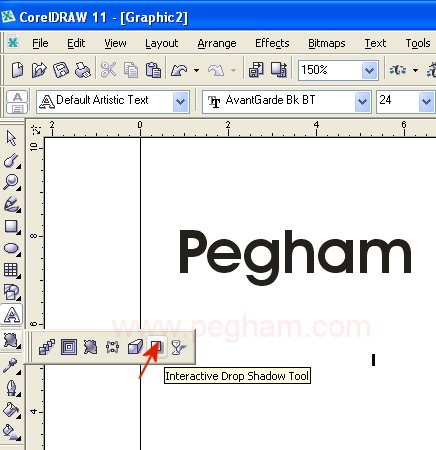Select the Zoom tool magnifier
The width and height of the screenshot is (436, 450).
tap(11, 182)
